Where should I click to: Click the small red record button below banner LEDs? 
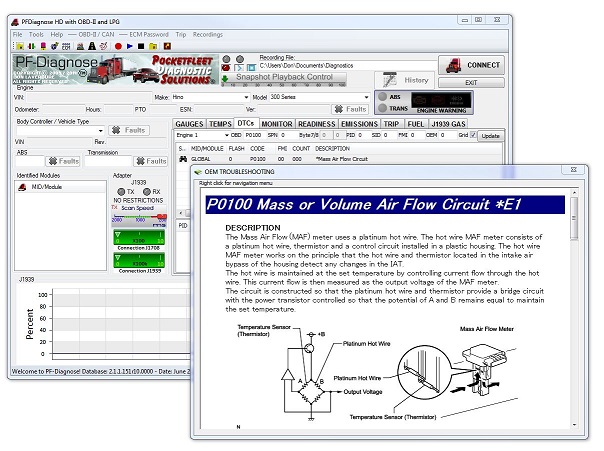(x=226, y=68)
